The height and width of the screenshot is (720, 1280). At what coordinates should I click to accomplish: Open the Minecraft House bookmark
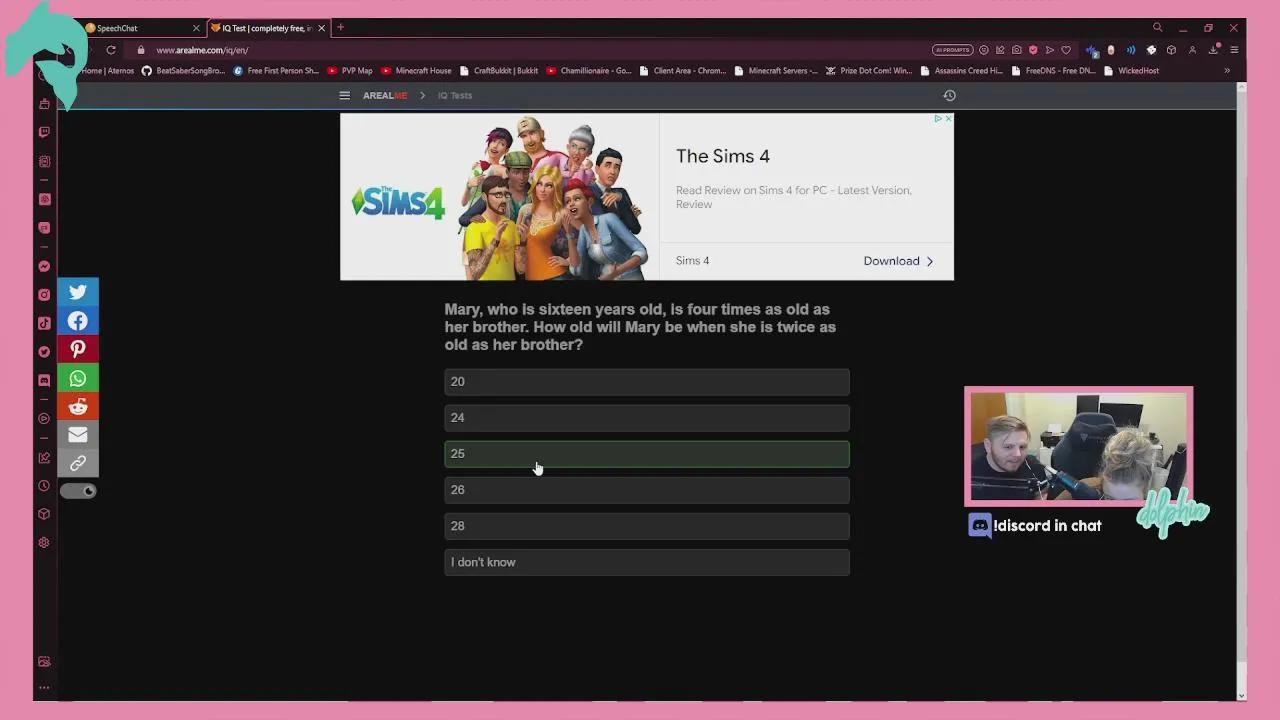416,71
